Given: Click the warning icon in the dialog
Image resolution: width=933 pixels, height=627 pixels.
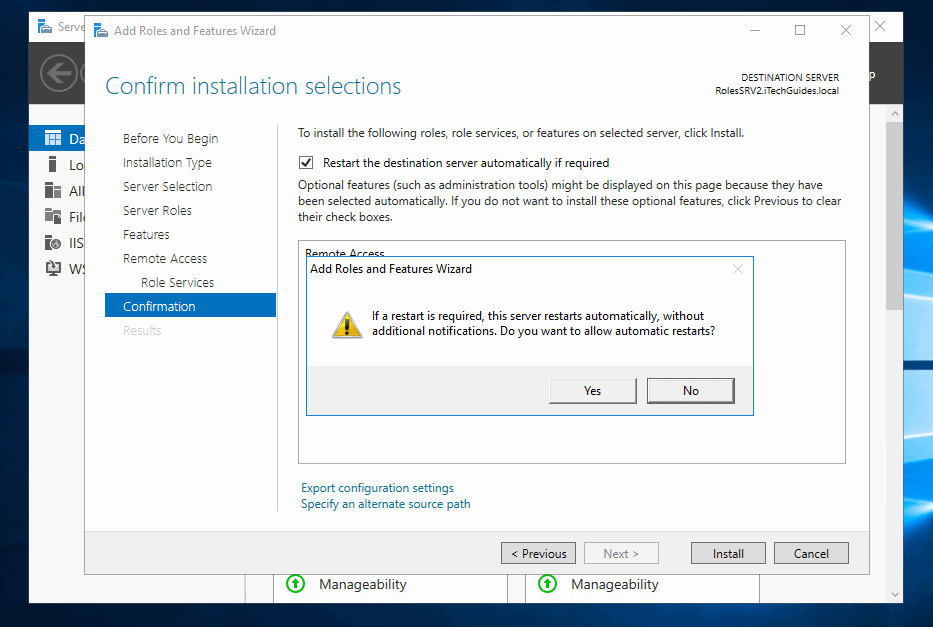Looking at the screenshot, I should coord(347,324).
